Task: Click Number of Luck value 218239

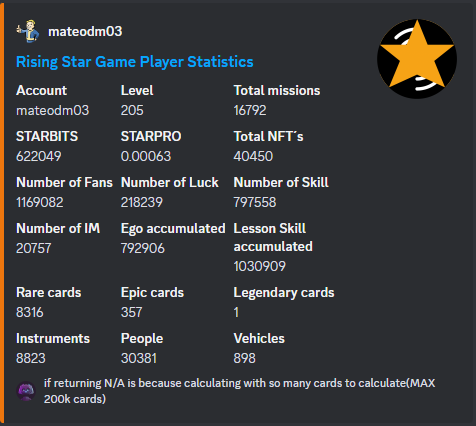Action: [x=142, y=202]
